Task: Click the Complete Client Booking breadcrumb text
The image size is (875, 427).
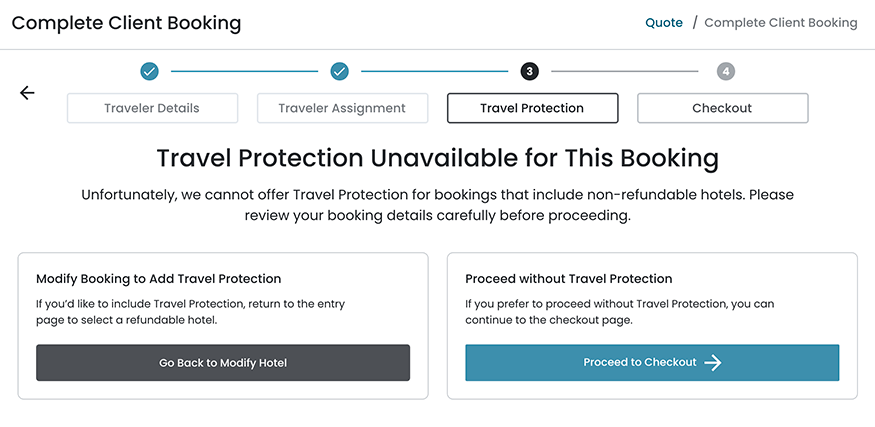Action: coord(781,22)
